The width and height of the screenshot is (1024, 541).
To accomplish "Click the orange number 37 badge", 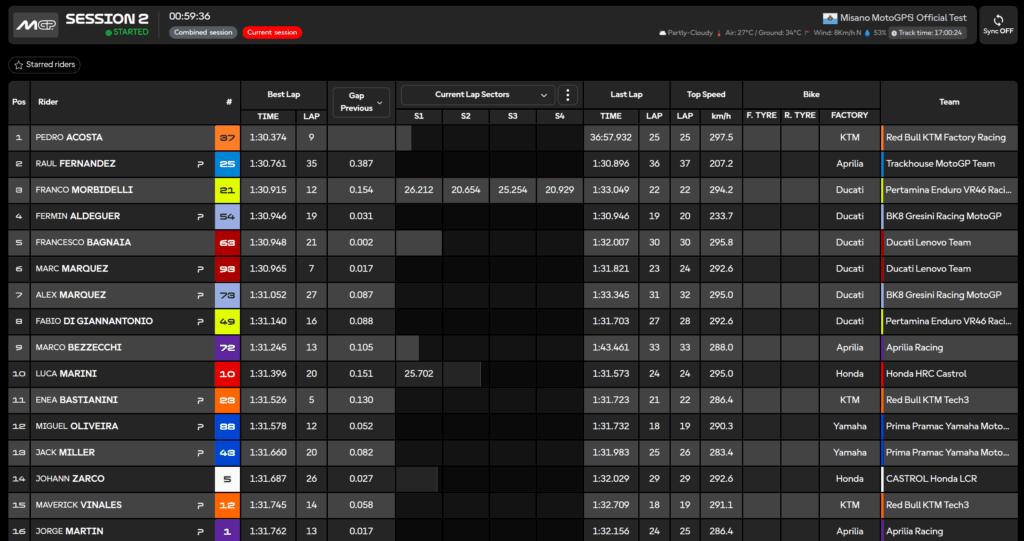I will pos(228,138).
